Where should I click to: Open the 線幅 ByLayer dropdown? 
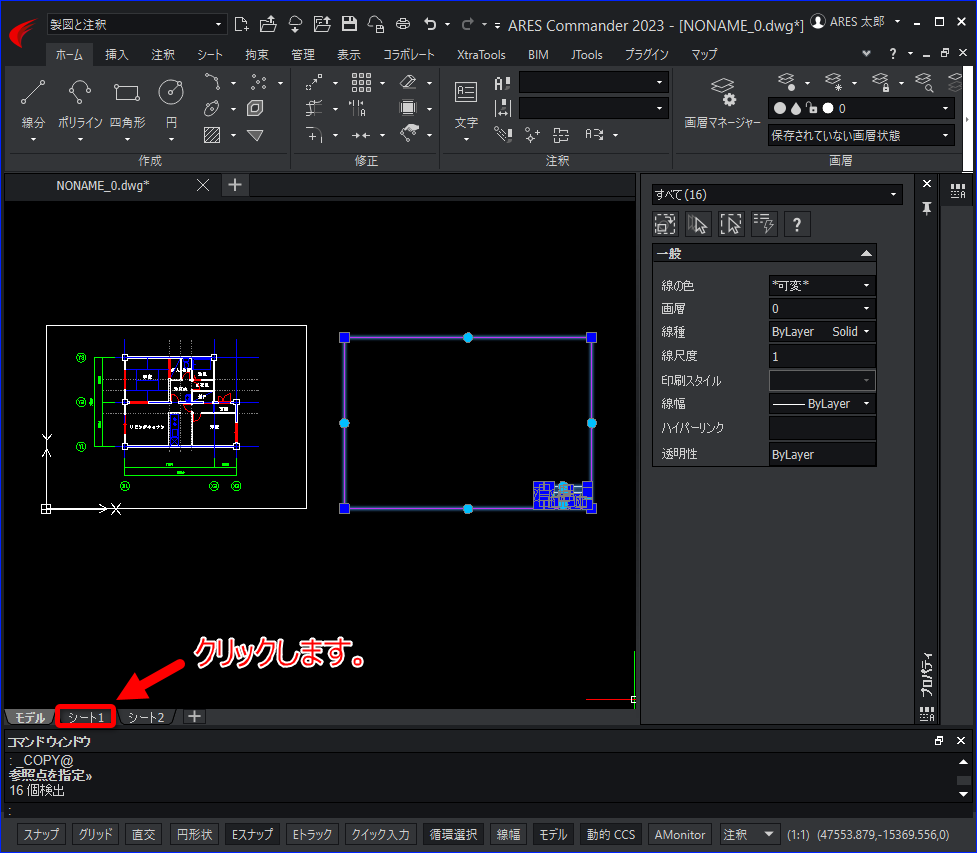click(x=822, y=404)
